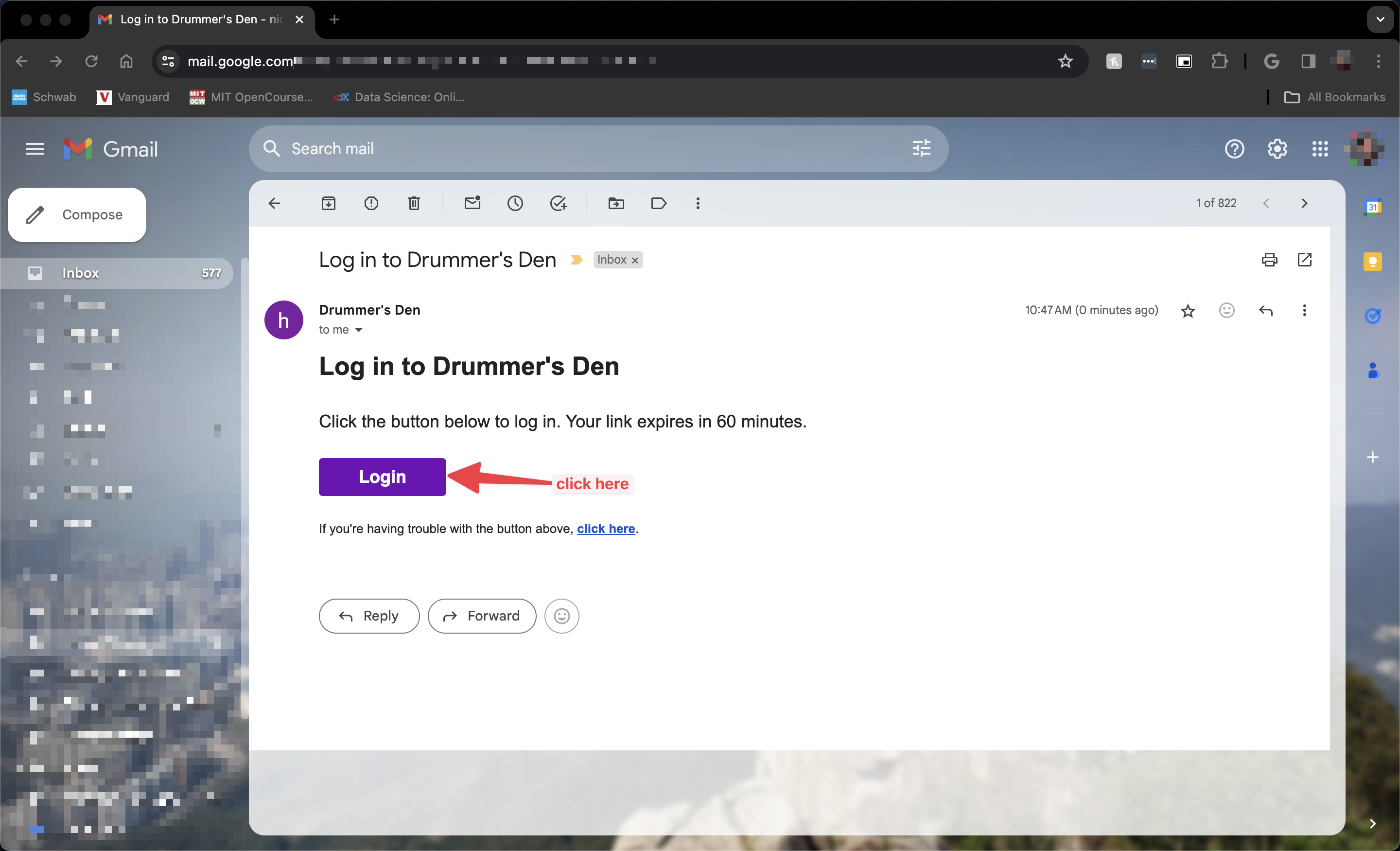Report this email as spam
The image size is (1400, 851).
(x=371, y=204)
